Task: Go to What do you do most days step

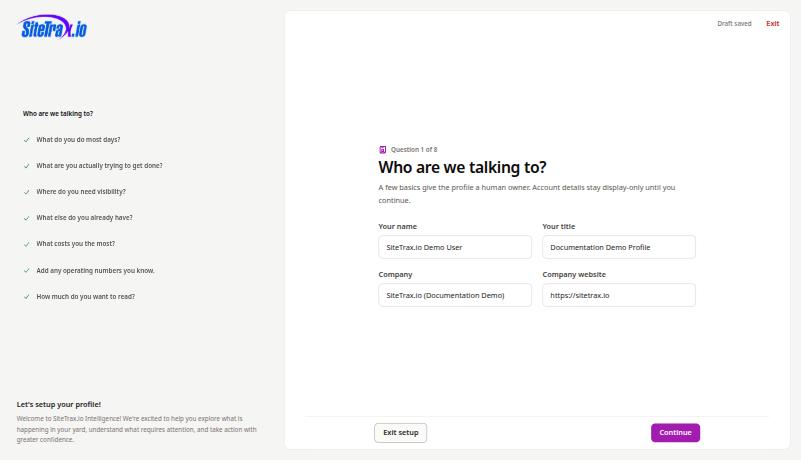Action: pyautogui.click(x=78, y=140)
